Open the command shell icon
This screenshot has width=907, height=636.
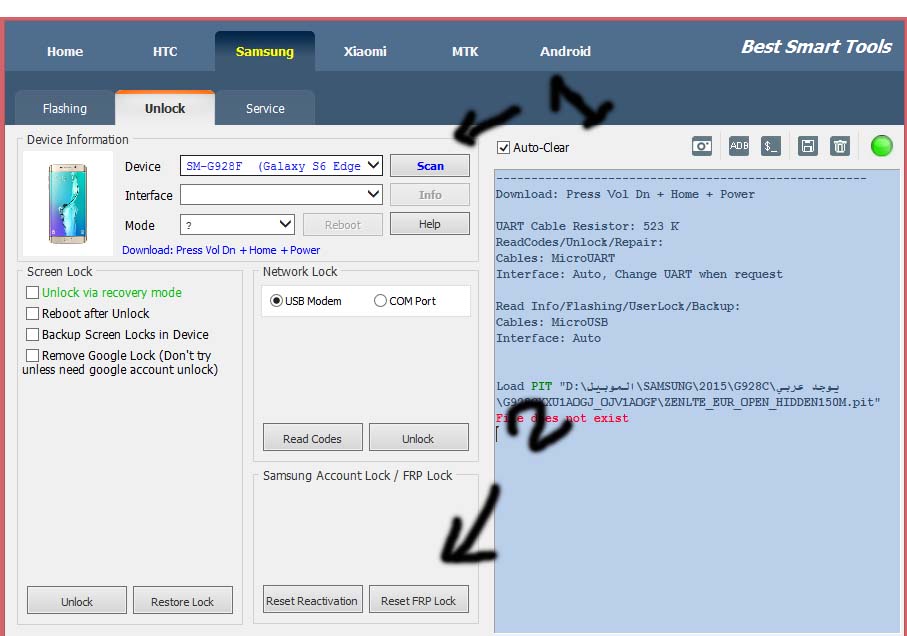coord(770,146)
